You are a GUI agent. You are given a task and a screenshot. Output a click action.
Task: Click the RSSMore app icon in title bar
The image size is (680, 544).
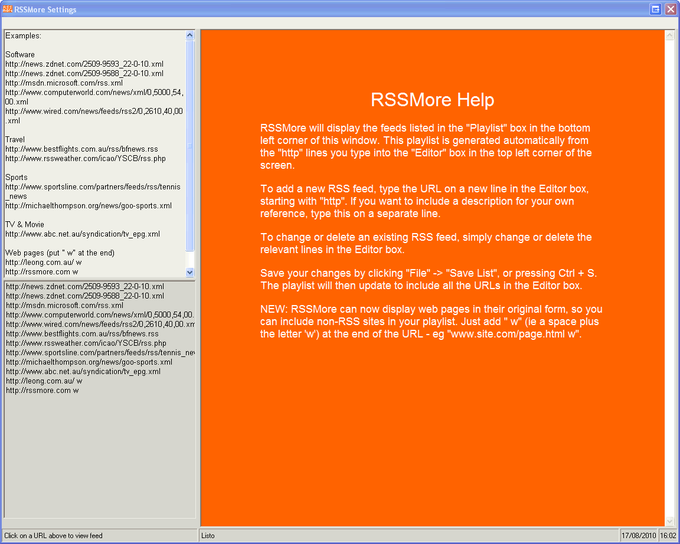(x=7, y=9)
